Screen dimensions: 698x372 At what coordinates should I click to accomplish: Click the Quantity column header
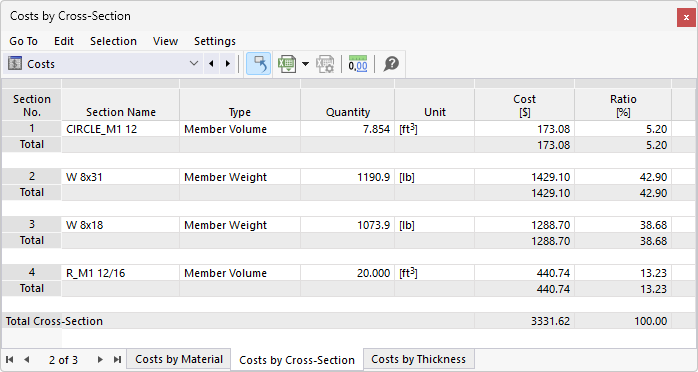pos(348,105)
